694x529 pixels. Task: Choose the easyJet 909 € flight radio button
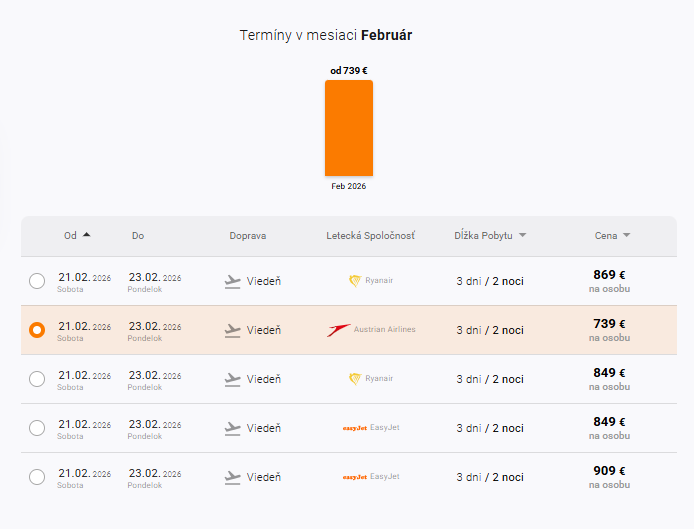[37, 477]
